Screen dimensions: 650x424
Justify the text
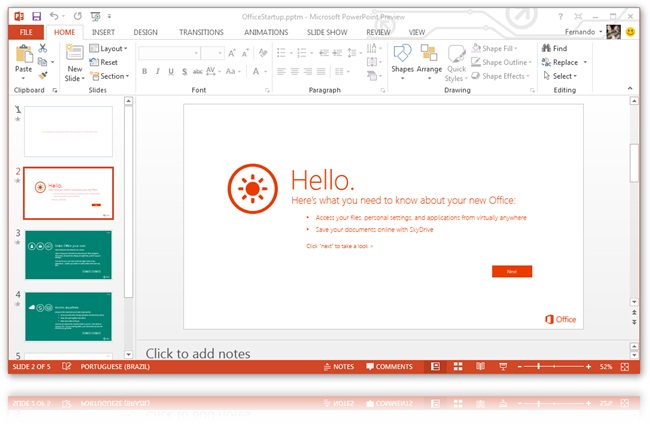coord(321,71)
